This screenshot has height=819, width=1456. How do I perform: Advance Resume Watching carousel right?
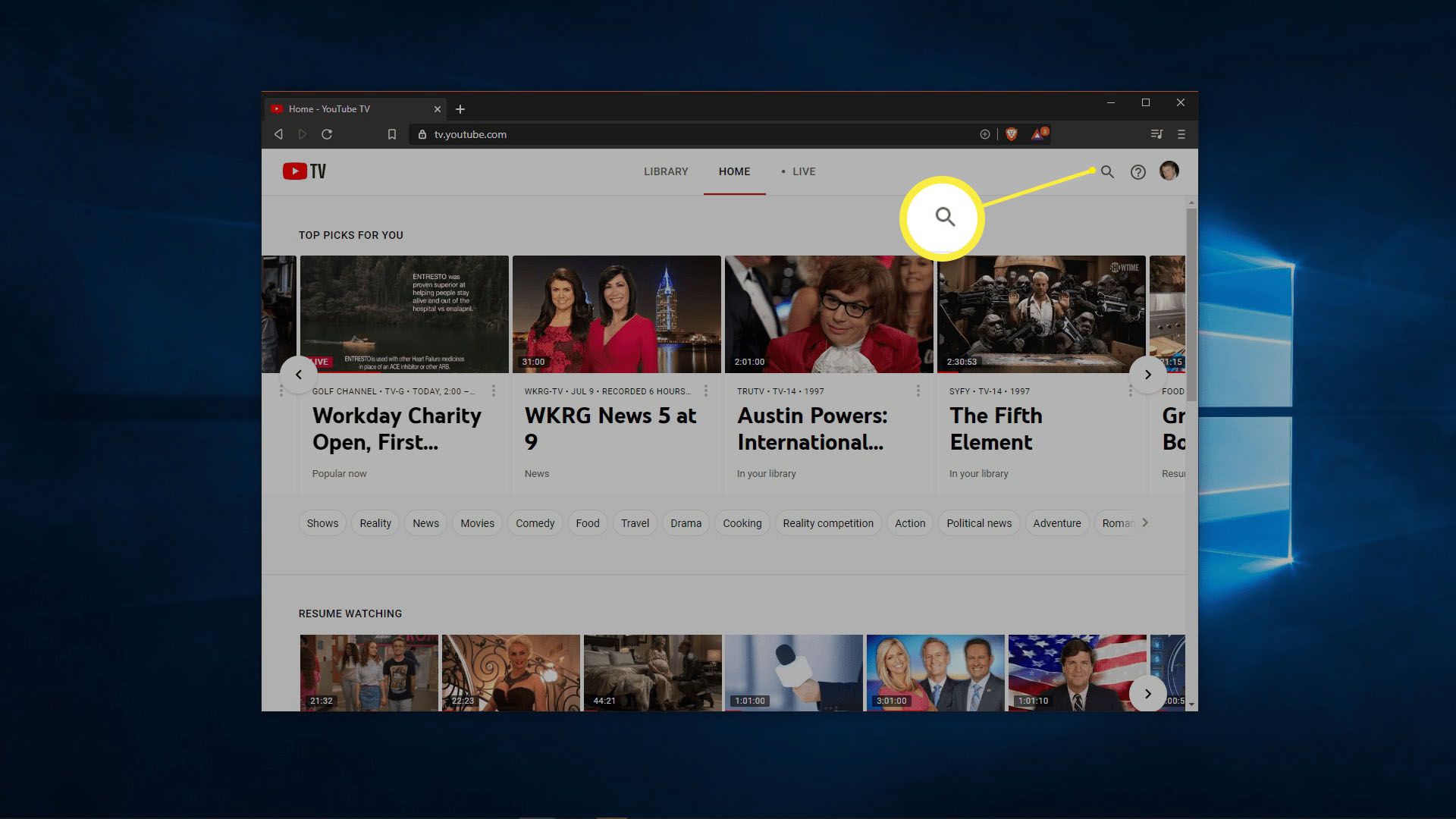(x=1148, y=693)
